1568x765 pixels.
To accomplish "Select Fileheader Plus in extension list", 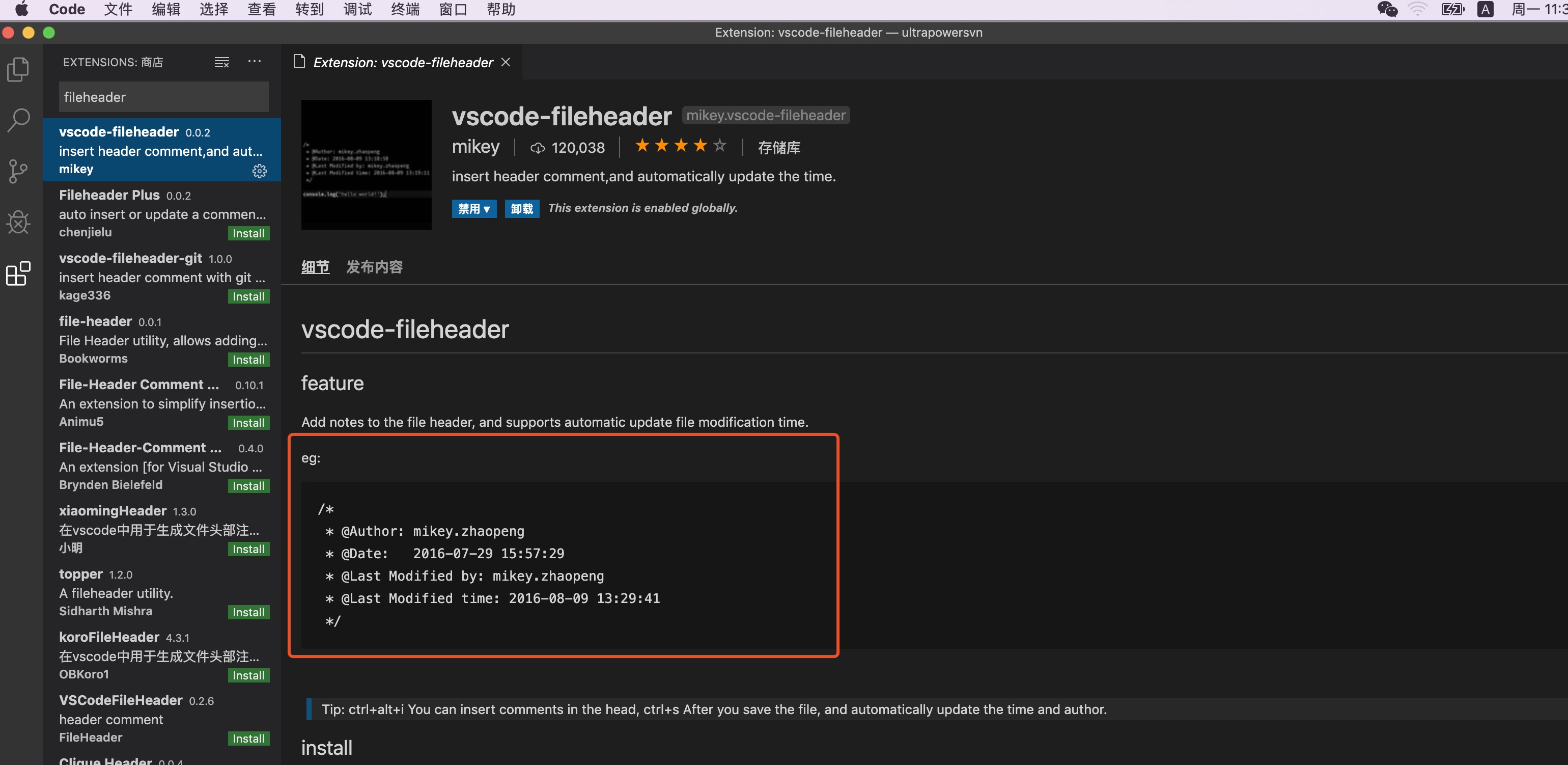I will click(162, 213).
